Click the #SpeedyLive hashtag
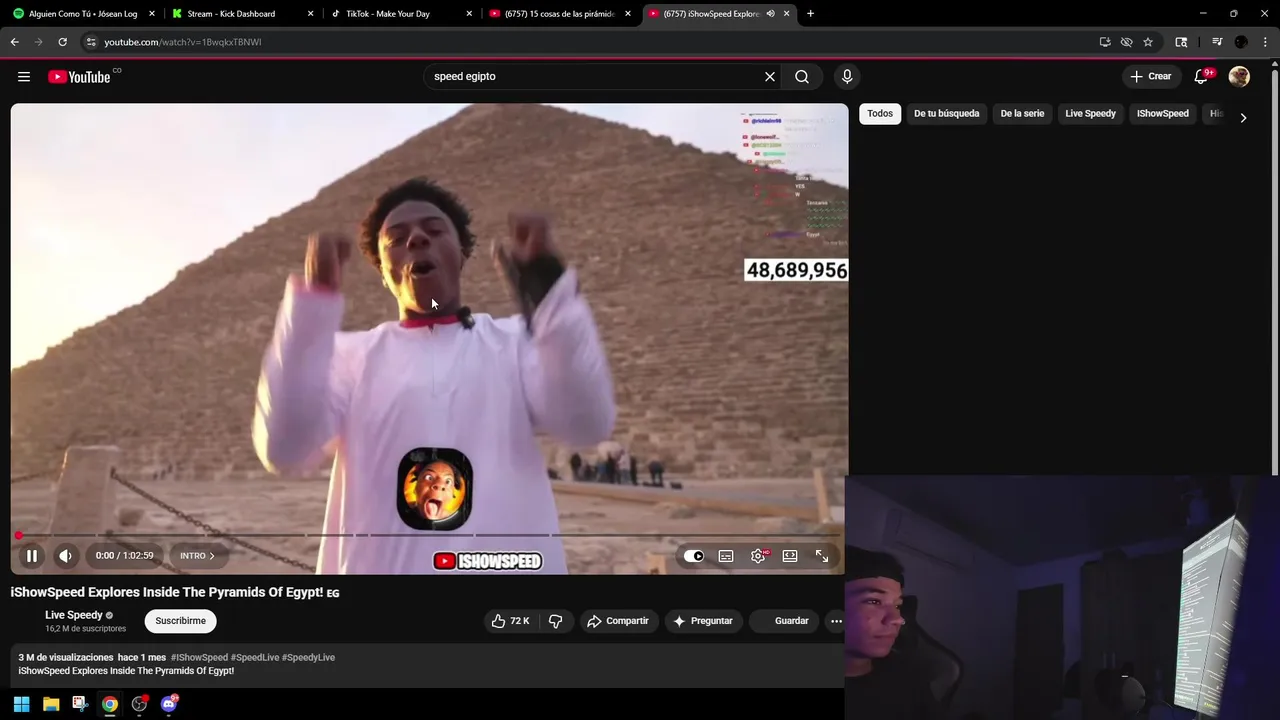1280x720 pixels. point(308,658)
